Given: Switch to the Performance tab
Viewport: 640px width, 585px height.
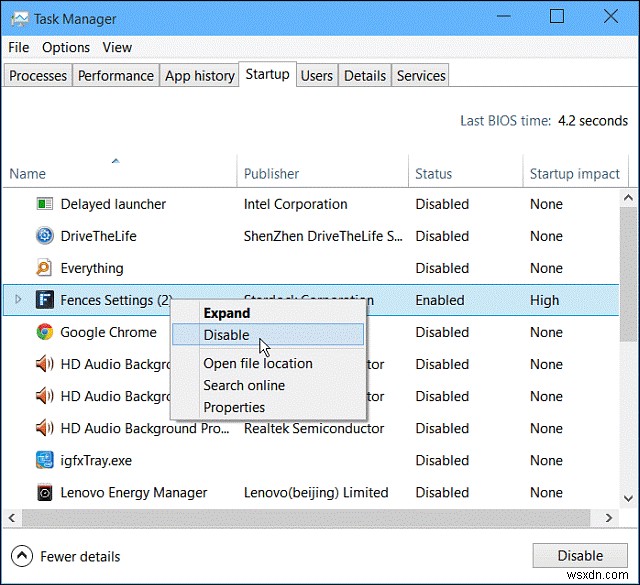Looking at the screenshot, I should 116,76.
